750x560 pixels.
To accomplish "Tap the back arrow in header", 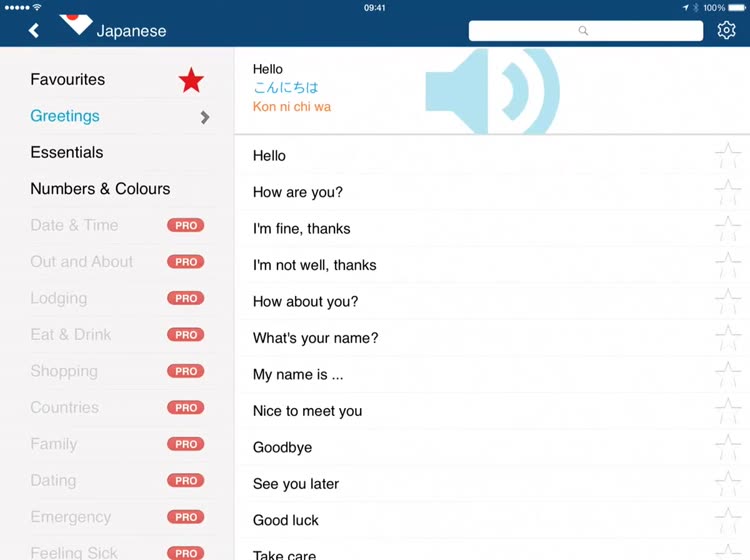I will (x=33, y=31).
